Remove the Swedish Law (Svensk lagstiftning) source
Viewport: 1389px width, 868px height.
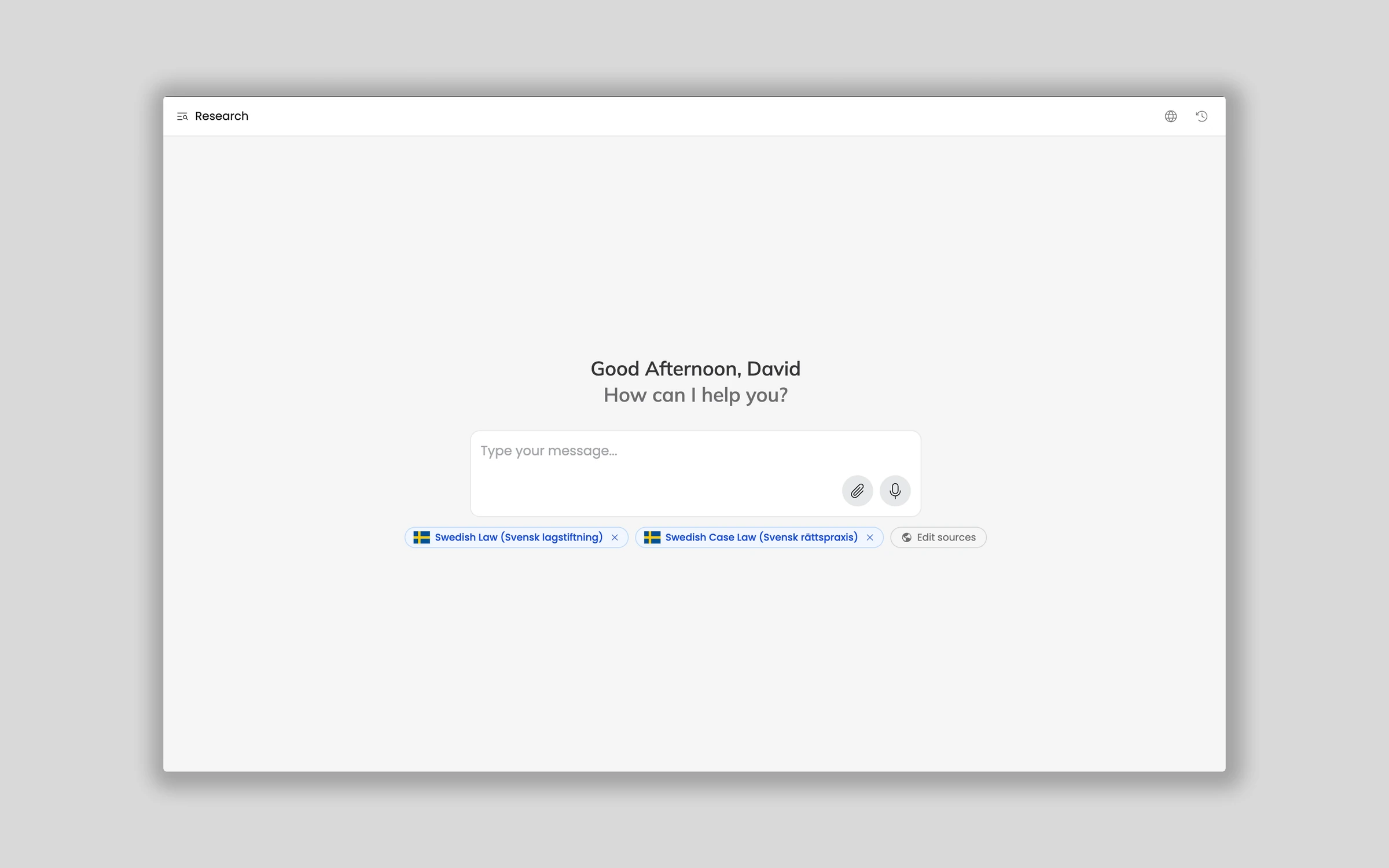pyautogui.click(x=615, y=538)
